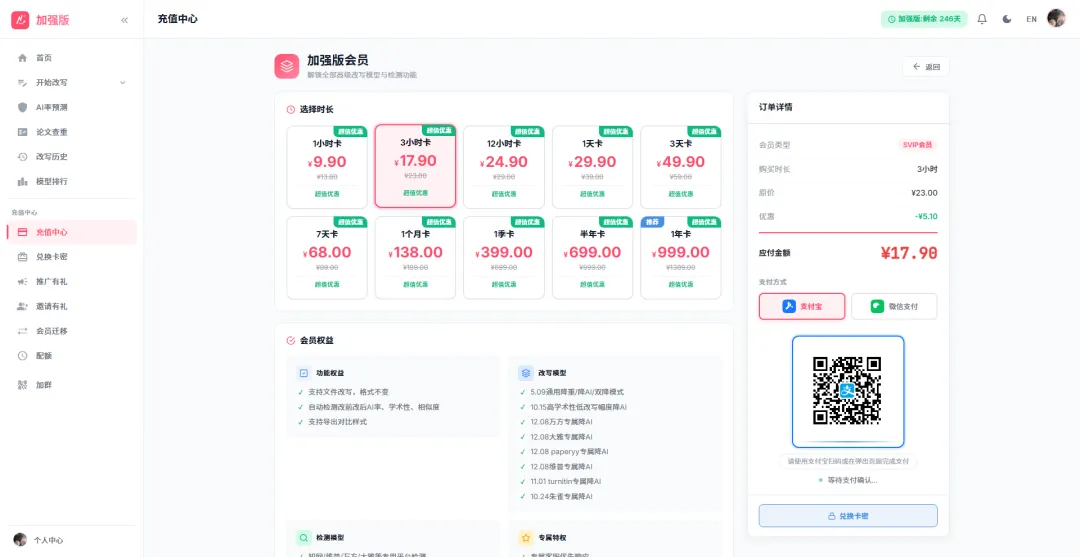Click the 加强版 logo icon
Viewport: 1080px width, 557px height.
pyautogui.click(x=21, y=20)
